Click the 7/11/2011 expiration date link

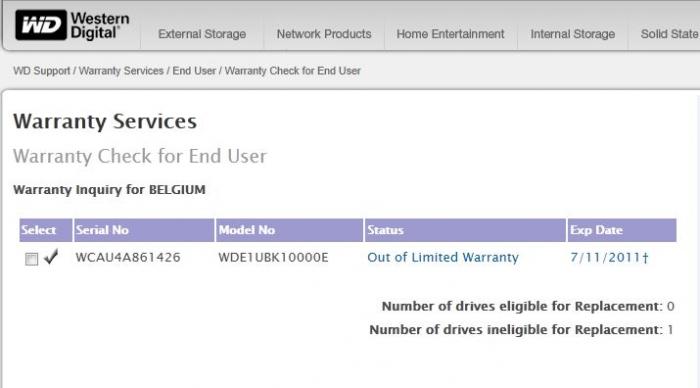click(609, 258)
